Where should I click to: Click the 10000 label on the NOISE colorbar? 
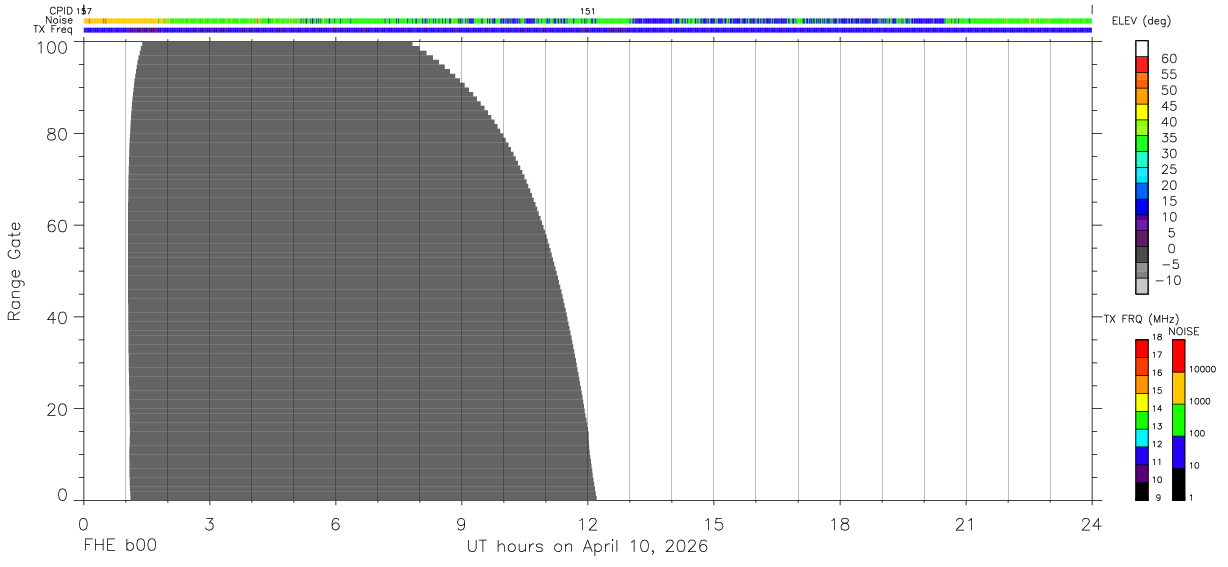click(1203, 369)
